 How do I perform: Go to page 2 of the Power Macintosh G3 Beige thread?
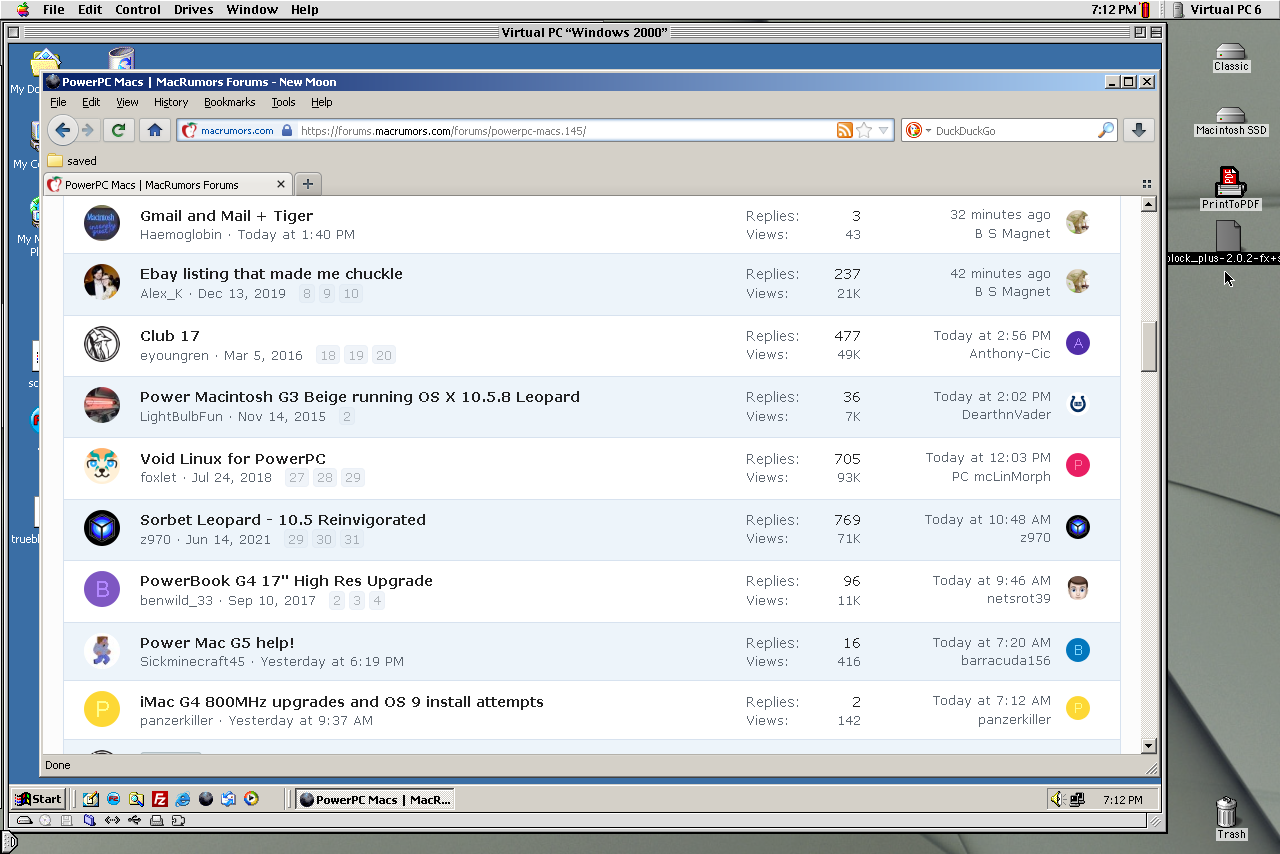(x=347, y=416)
